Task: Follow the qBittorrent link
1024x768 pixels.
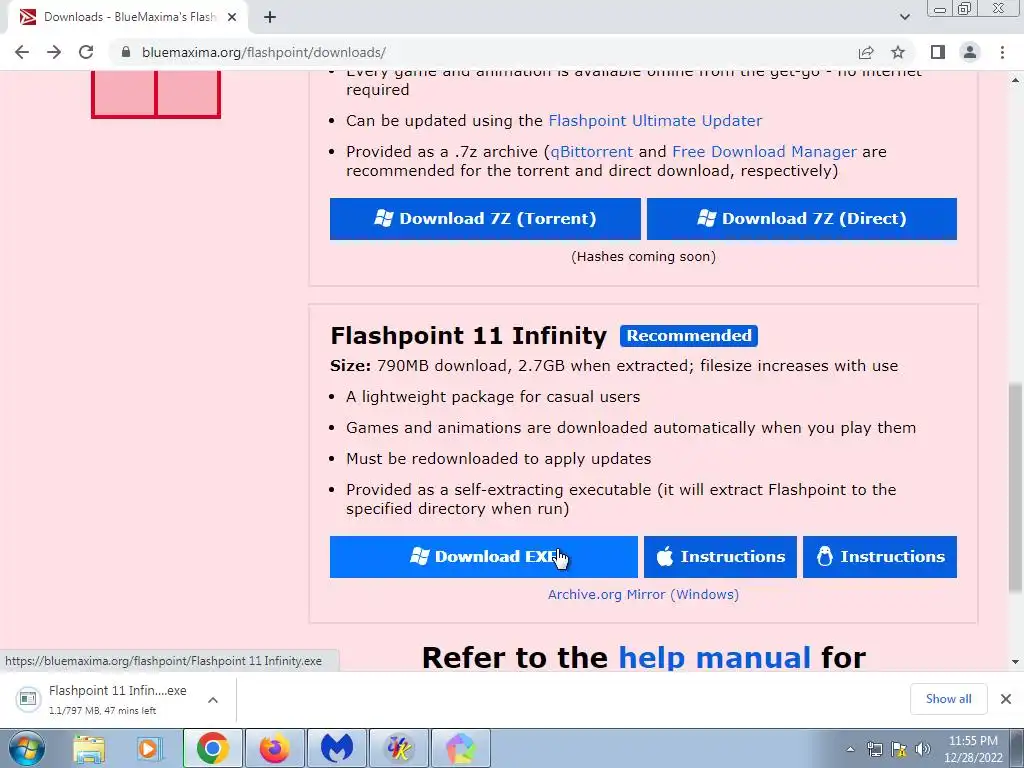Action: pyautogui.click(x=592, y=152)
